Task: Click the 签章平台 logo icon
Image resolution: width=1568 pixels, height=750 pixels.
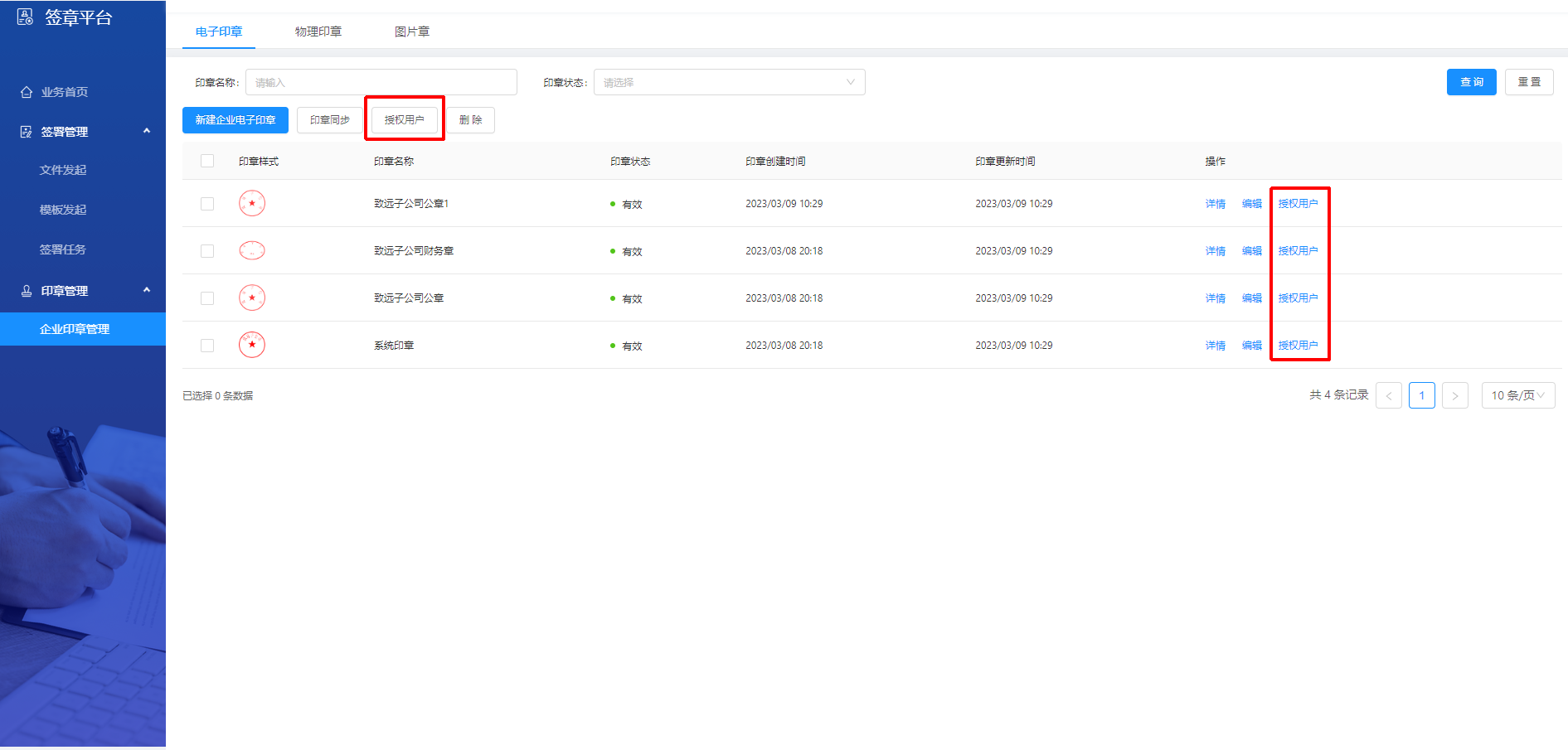Action: click(26, 17)
